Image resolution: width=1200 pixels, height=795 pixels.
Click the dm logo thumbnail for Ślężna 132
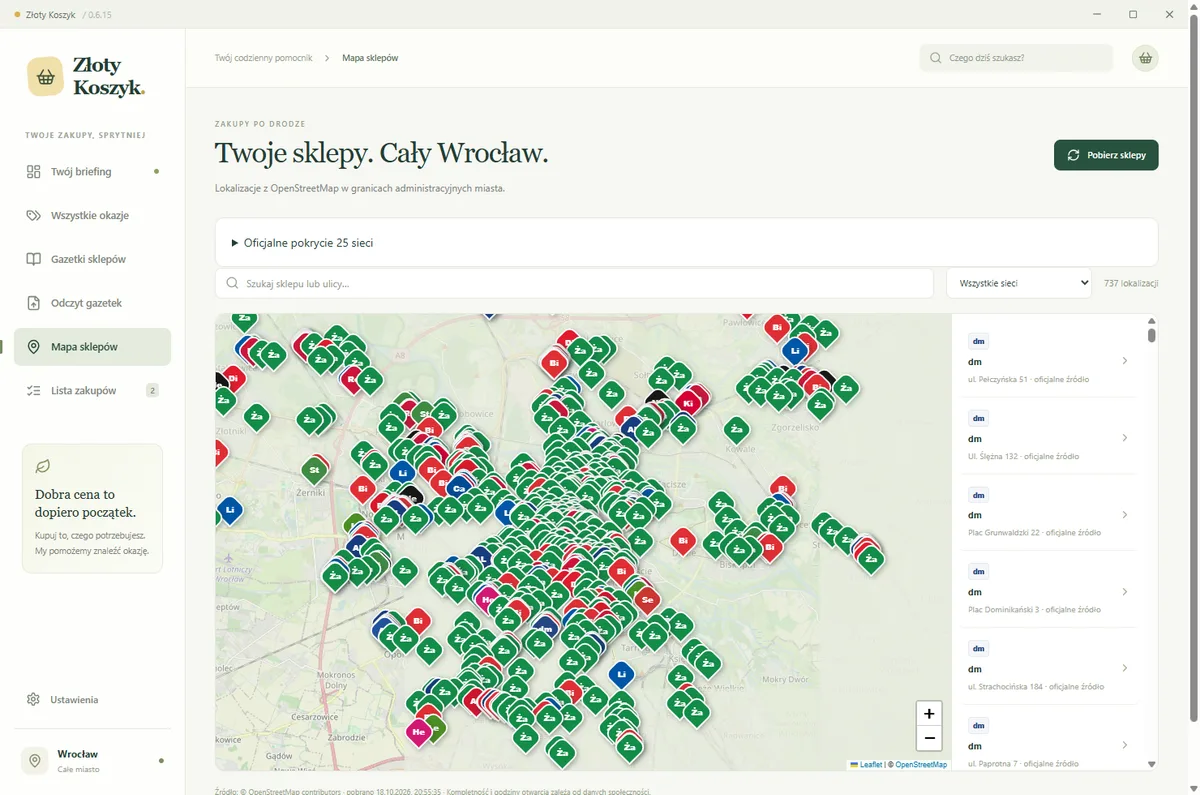(979, 417)
